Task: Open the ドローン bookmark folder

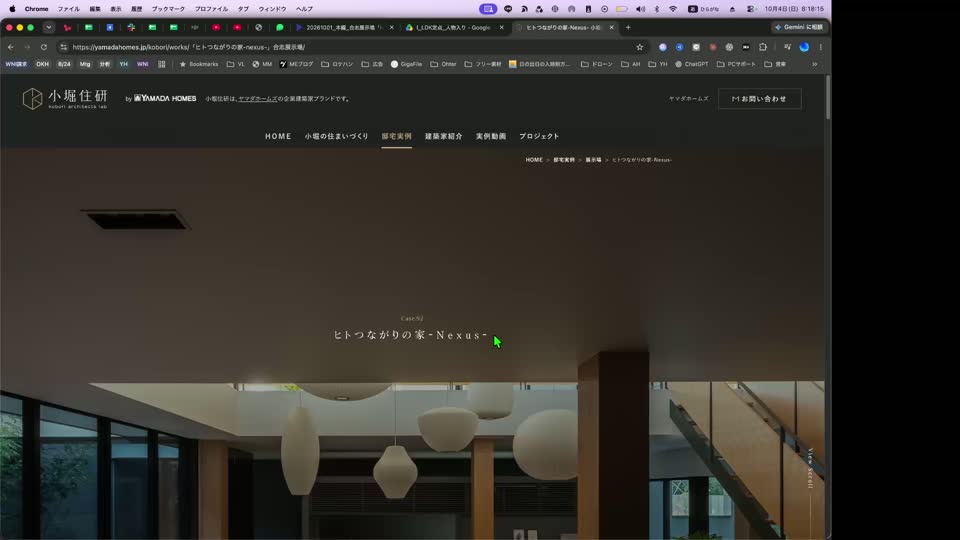Action: (596, 64)
